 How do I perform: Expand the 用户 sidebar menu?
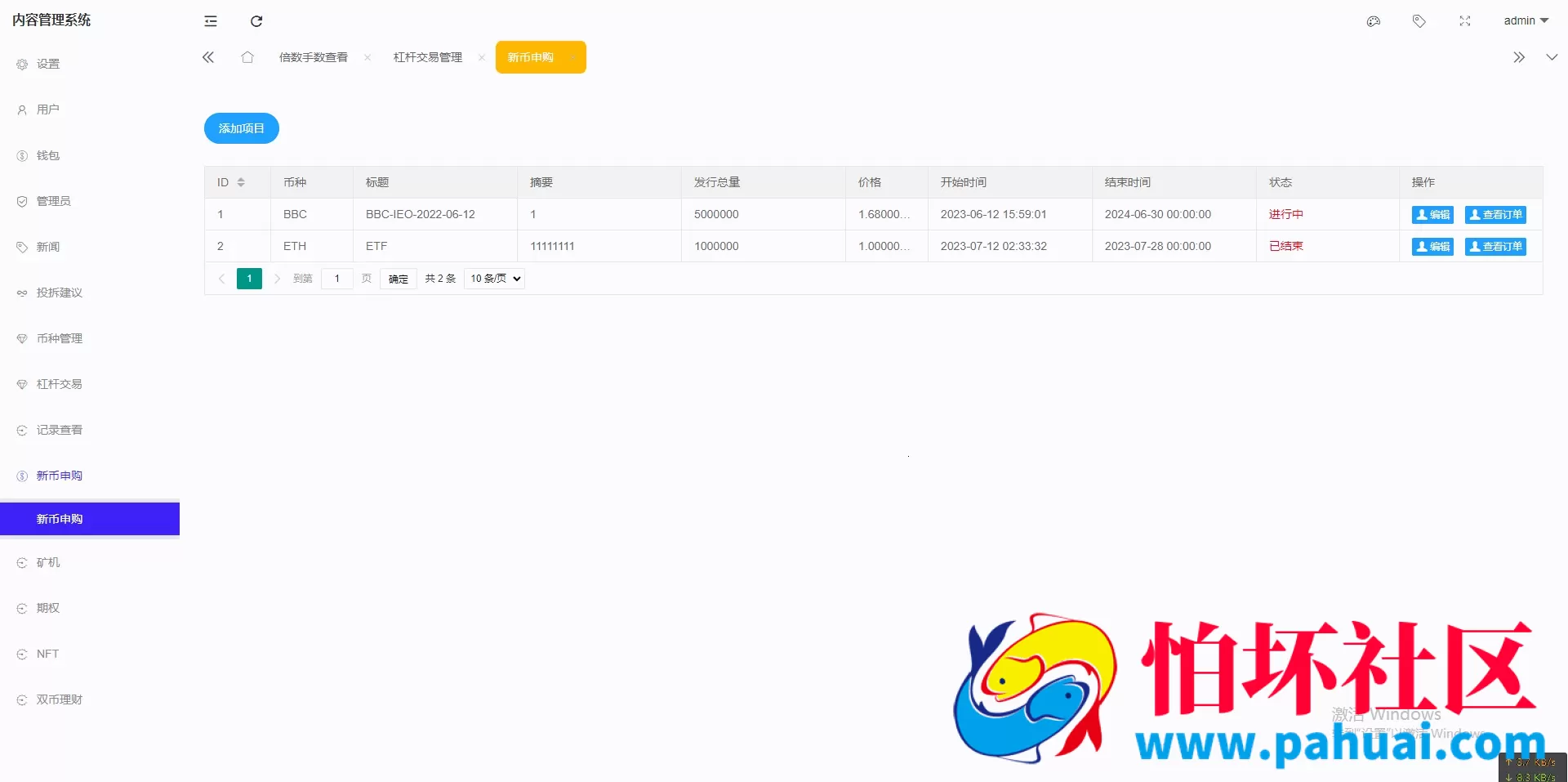click(90, 109)
